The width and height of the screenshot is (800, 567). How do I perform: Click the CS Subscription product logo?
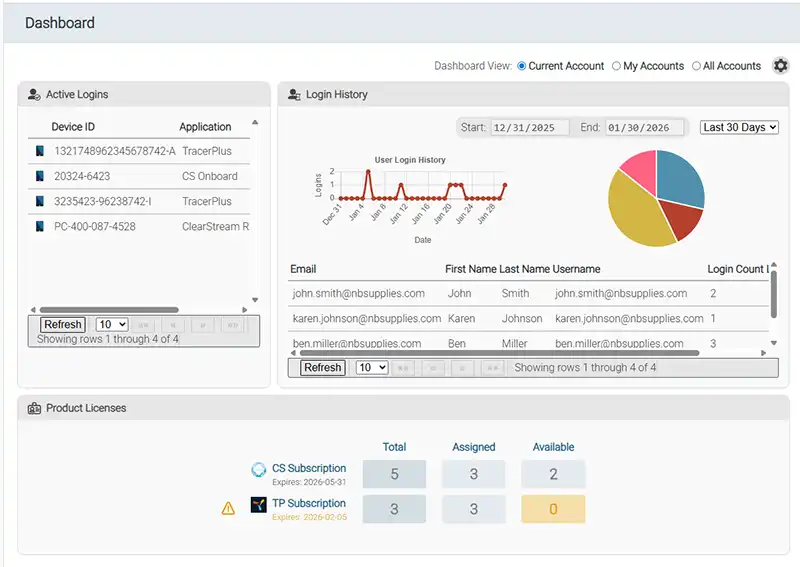[x=259, y=469]
